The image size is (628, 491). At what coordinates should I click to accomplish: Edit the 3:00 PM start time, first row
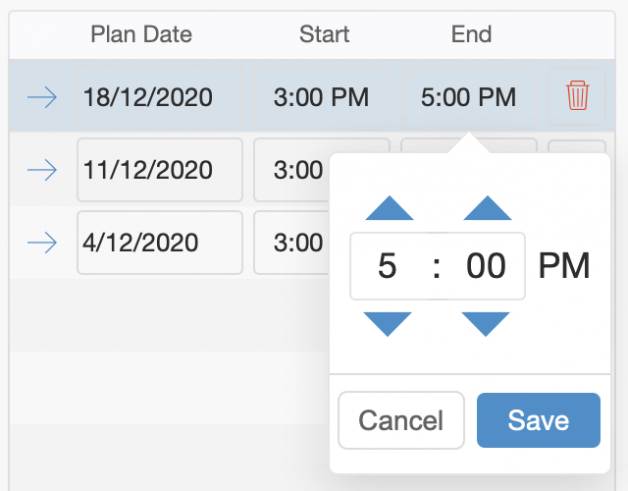(x=322, y=97)
